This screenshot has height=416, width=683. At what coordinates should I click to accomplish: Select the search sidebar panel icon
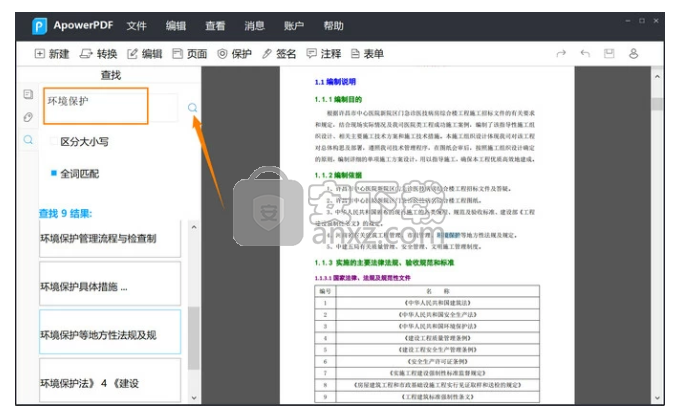pos(28,139)
